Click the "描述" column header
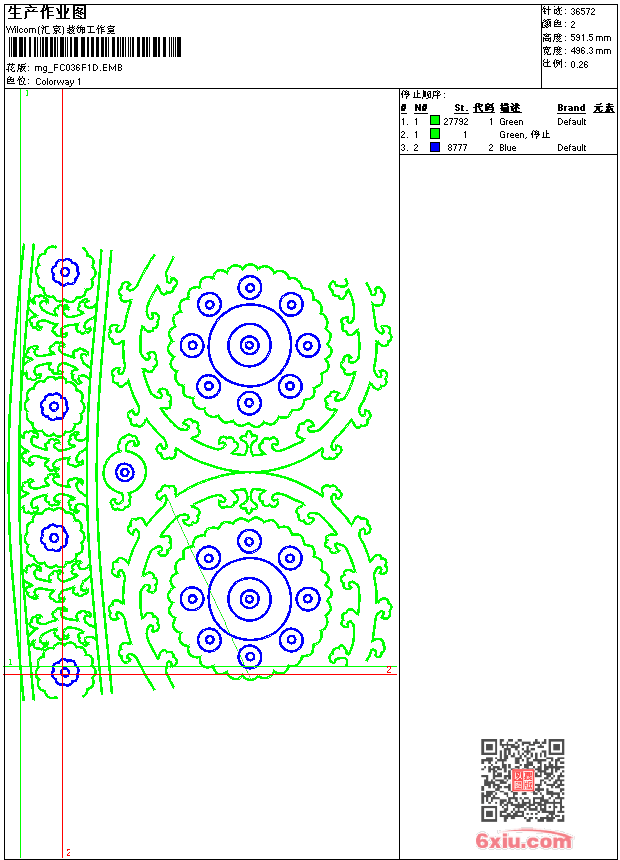620x860 pixels. [510, 108]
